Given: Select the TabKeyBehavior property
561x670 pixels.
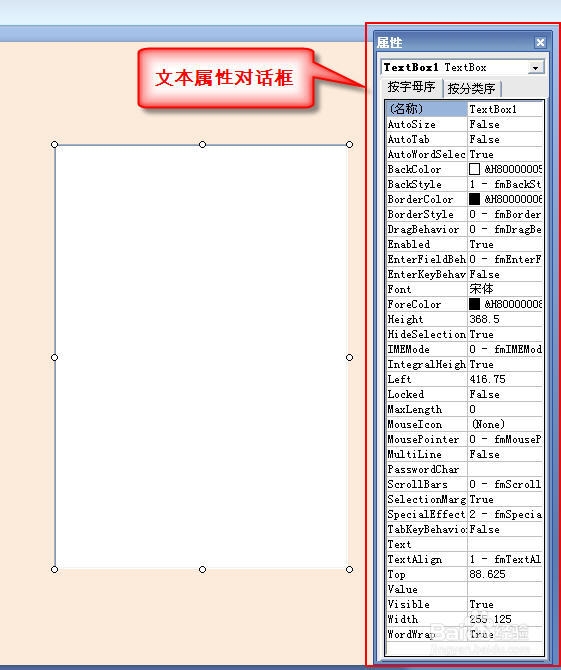Looking at the screenshot, I should (x=426, y=529).
